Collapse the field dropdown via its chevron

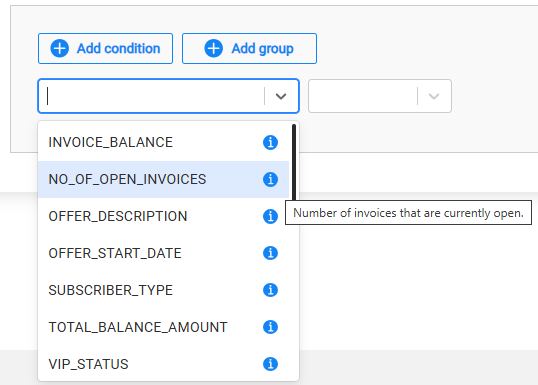pos(281,96)
